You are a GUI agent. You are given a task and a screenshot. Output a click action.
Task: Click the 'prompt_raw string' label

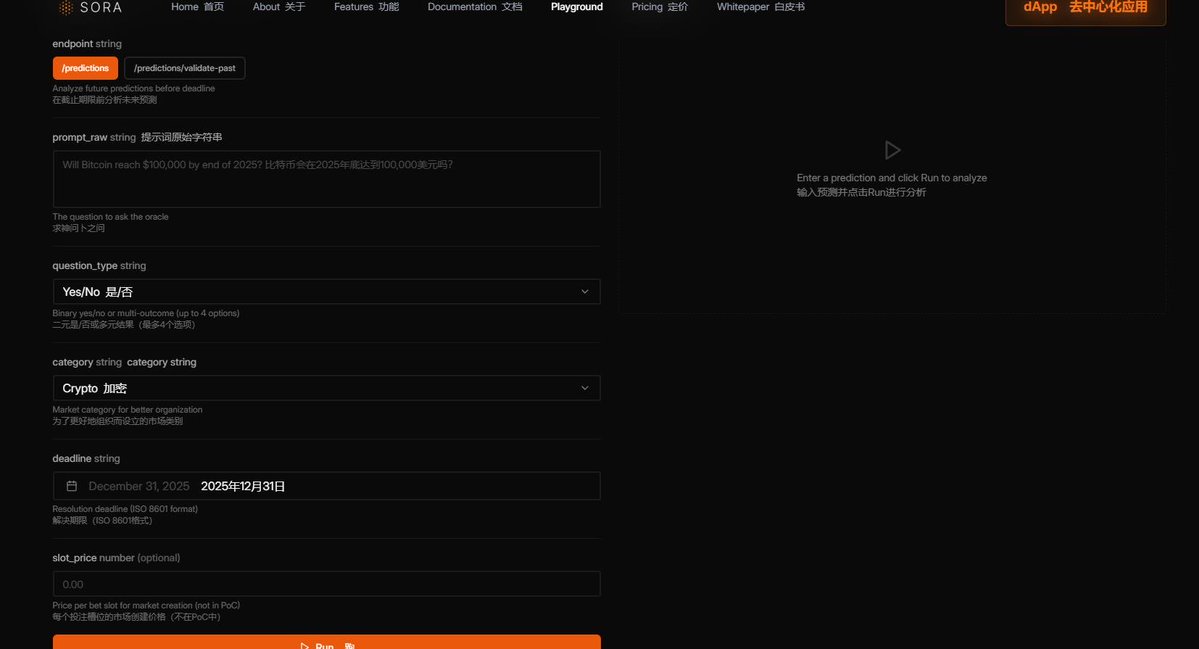pos(94,138)
